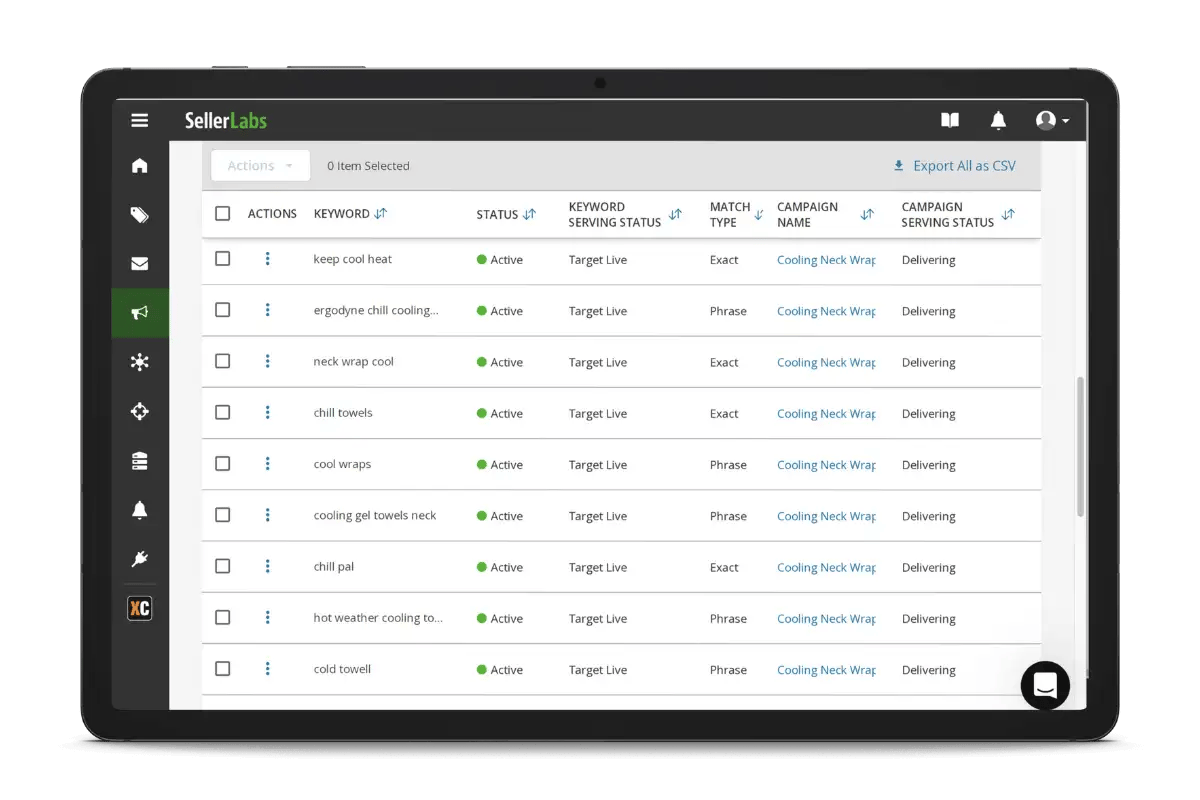Open the email section in the sidebar
This screenshot has width=1200, height=800.
[140, 264]
